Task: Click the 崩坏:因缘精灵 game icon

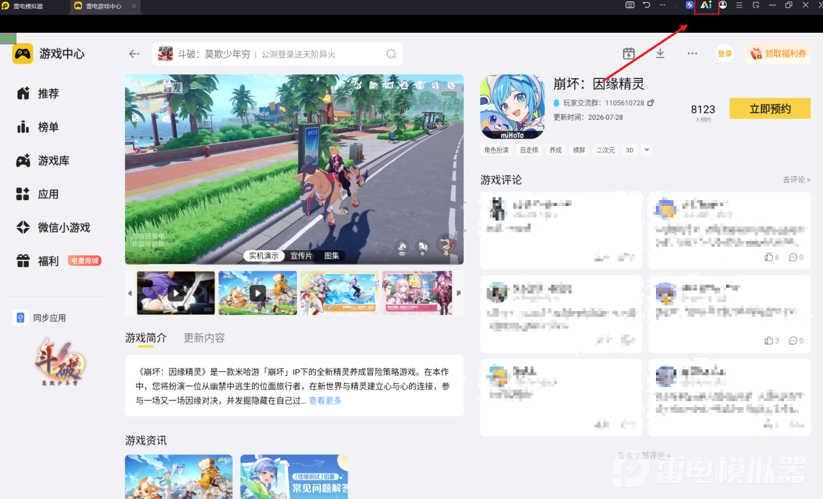Action: [512, 107]
